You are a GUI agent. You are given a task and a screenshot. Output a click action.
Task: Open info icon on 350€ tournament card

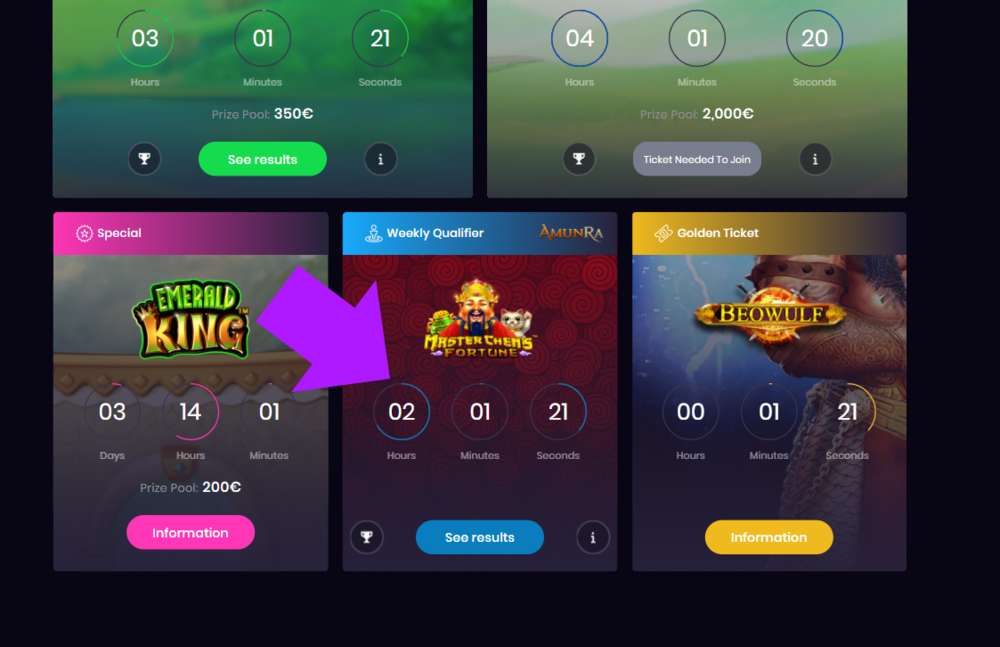(x=381, y=159)
